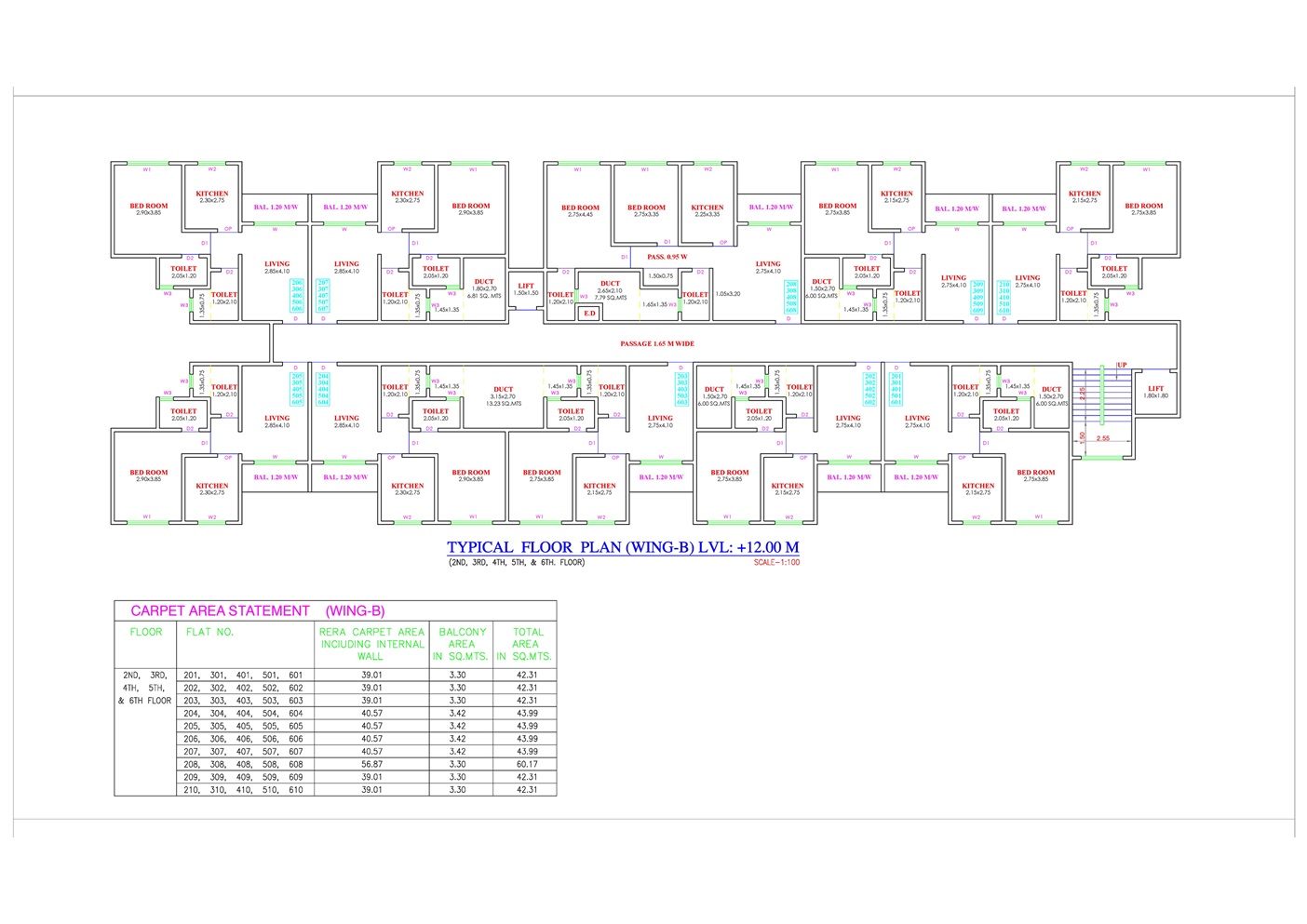This screenshot has width=1307, height=924.
Task: Click table cell '204, 304, 404, 504, 604'
Action: 244,714
